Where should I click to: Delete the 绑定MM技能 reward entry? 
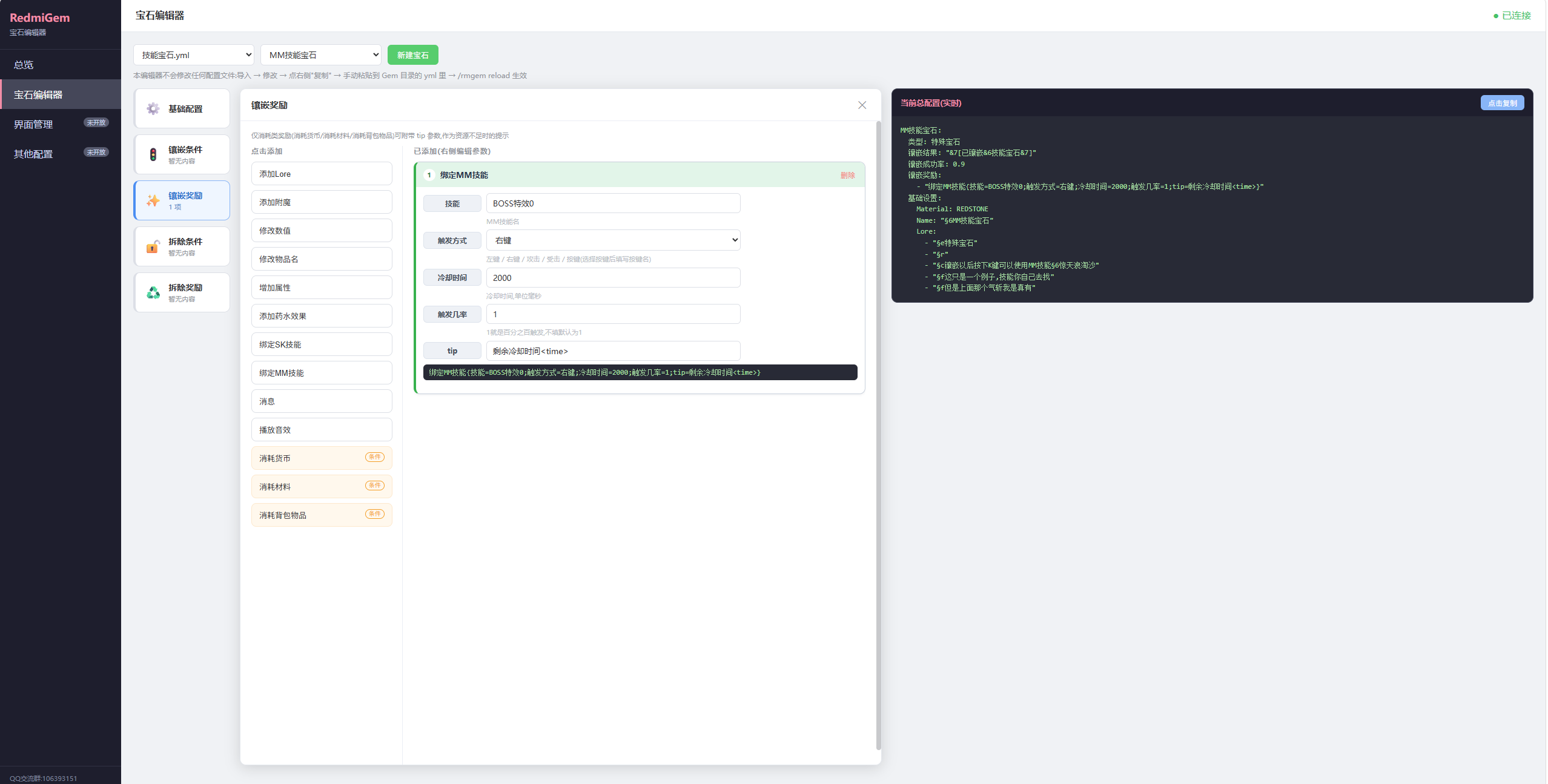[x=847, y=176]
